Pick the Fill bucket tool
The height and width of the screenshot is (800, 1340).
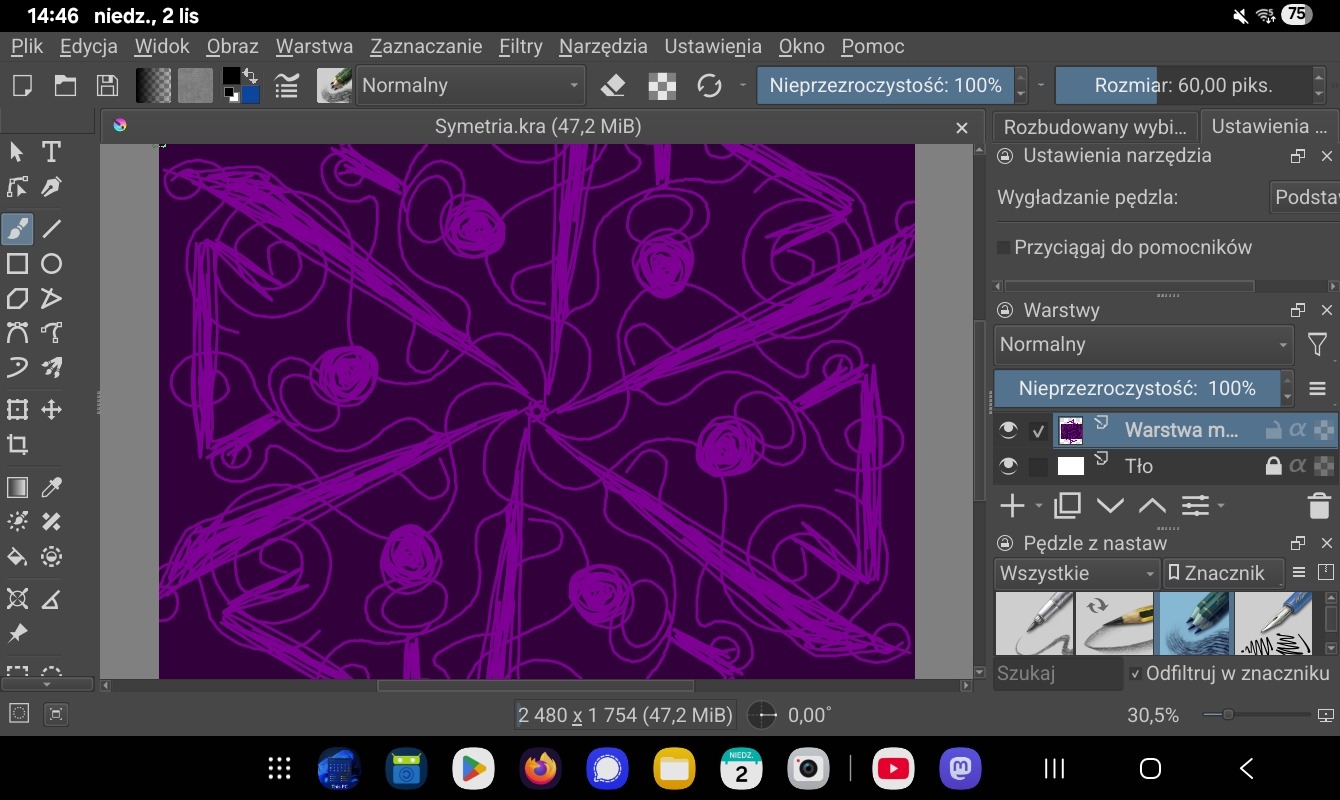coord(17,557)
